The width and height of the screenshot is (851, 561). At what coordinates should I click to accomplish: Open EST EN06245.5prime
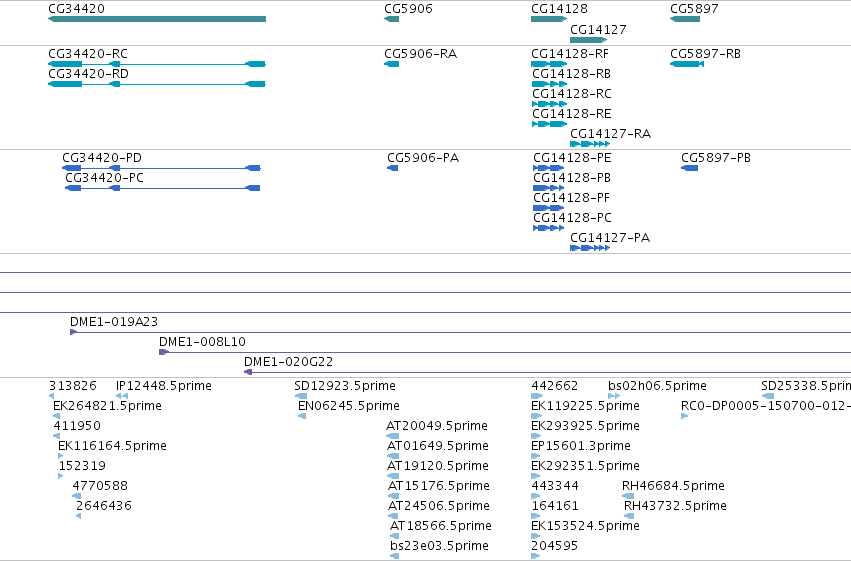point(349,406)
